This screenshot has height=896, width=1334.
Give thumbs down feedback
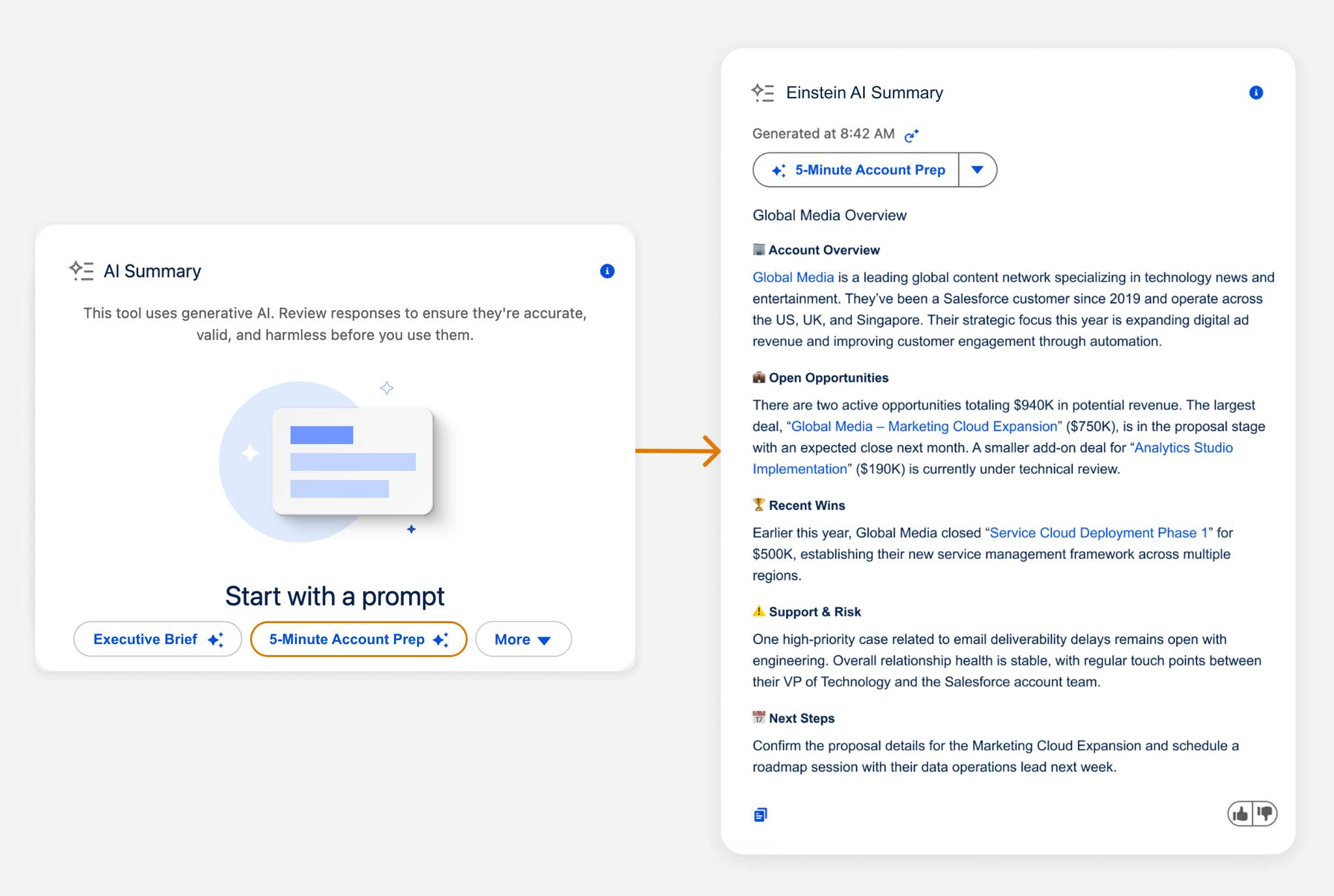click(x=1265, y=813)
